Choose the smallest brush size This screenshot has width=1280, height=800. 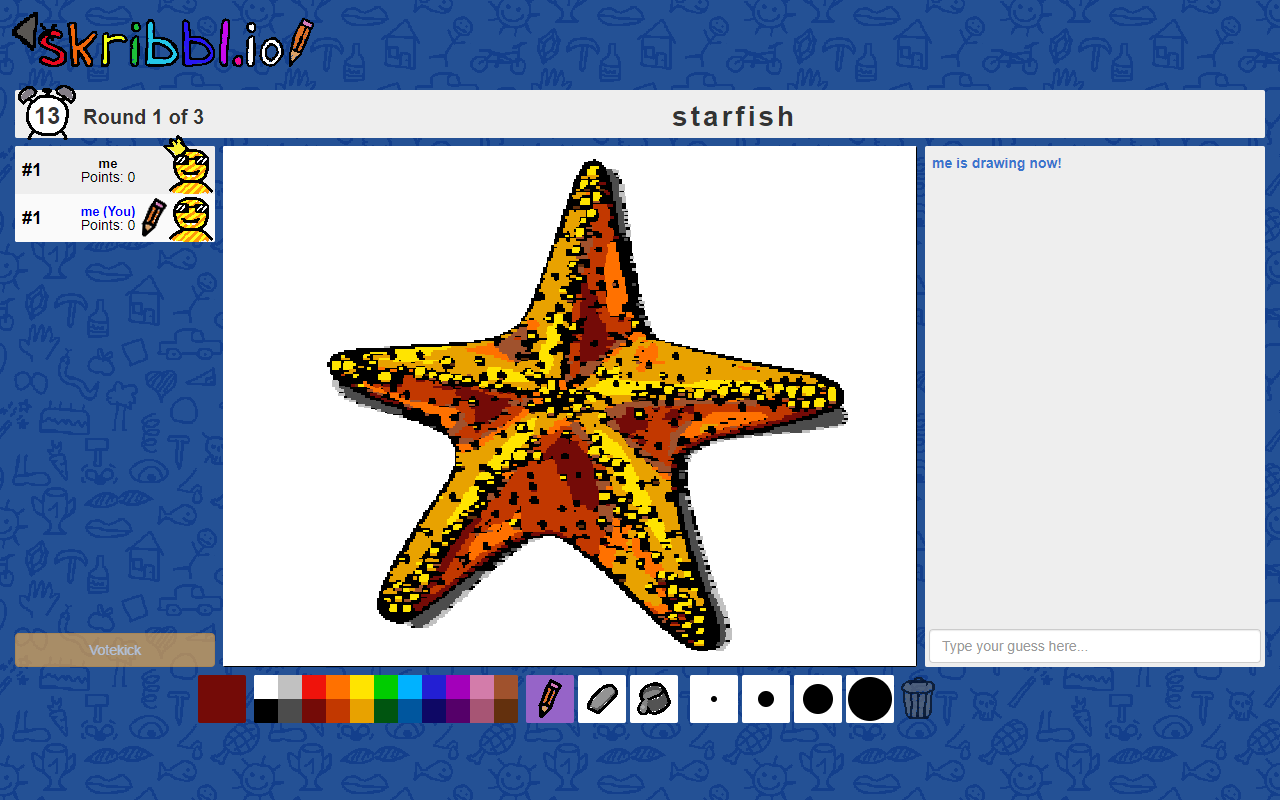pyautogui.click(x=714, y=699)
